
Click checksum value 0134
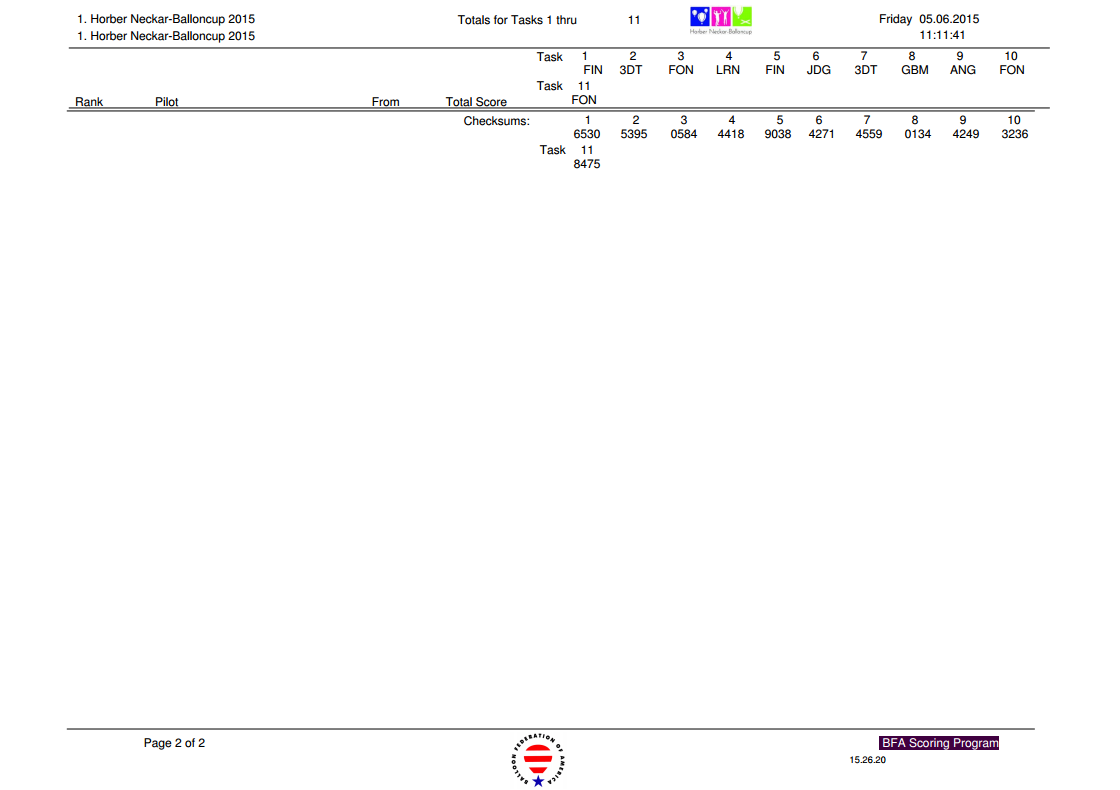pyautogui.click(x=917, y=134)
